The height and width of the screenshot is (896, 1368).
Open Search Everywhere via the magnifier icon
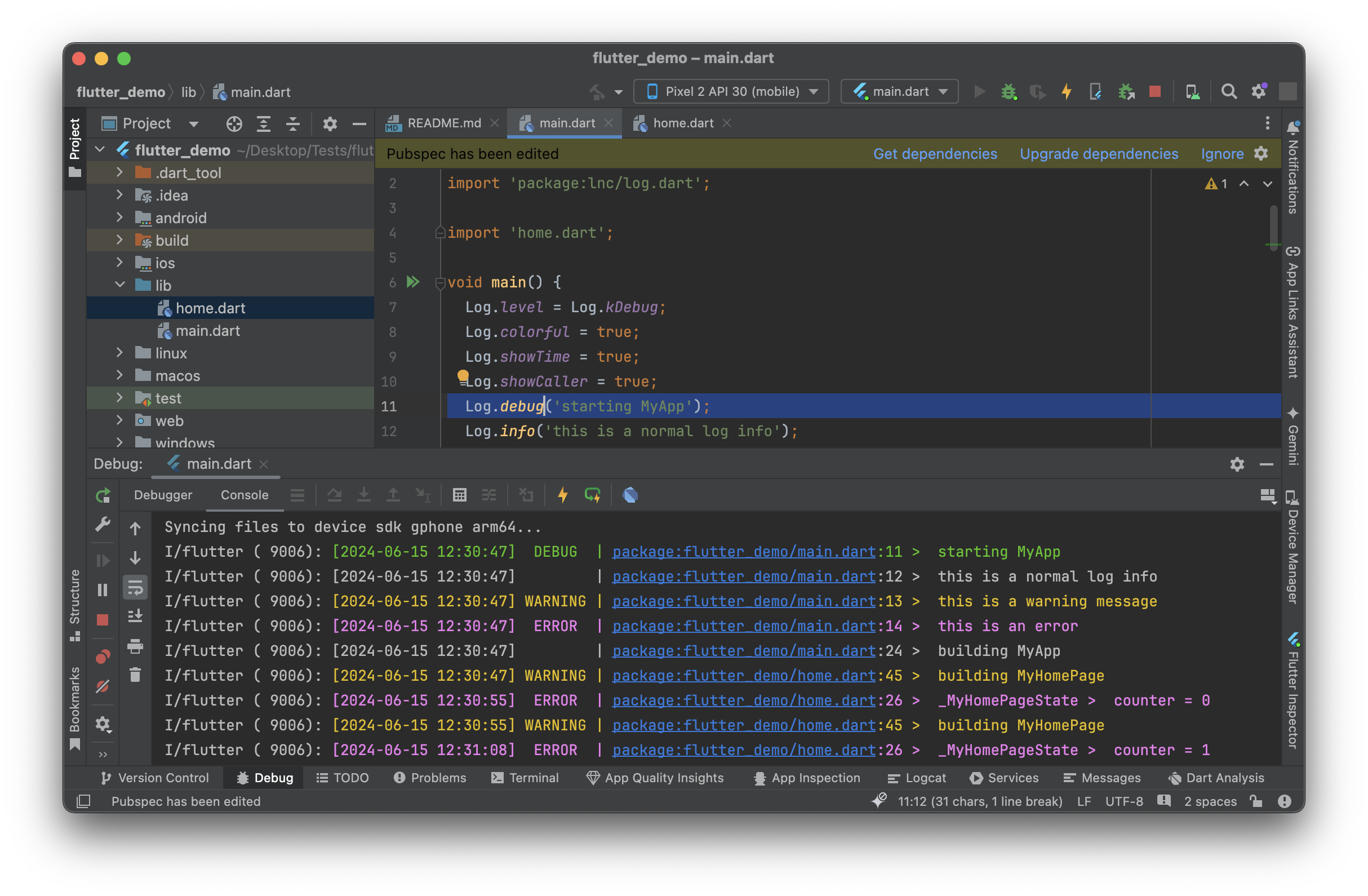click(x=1229, y=91)
